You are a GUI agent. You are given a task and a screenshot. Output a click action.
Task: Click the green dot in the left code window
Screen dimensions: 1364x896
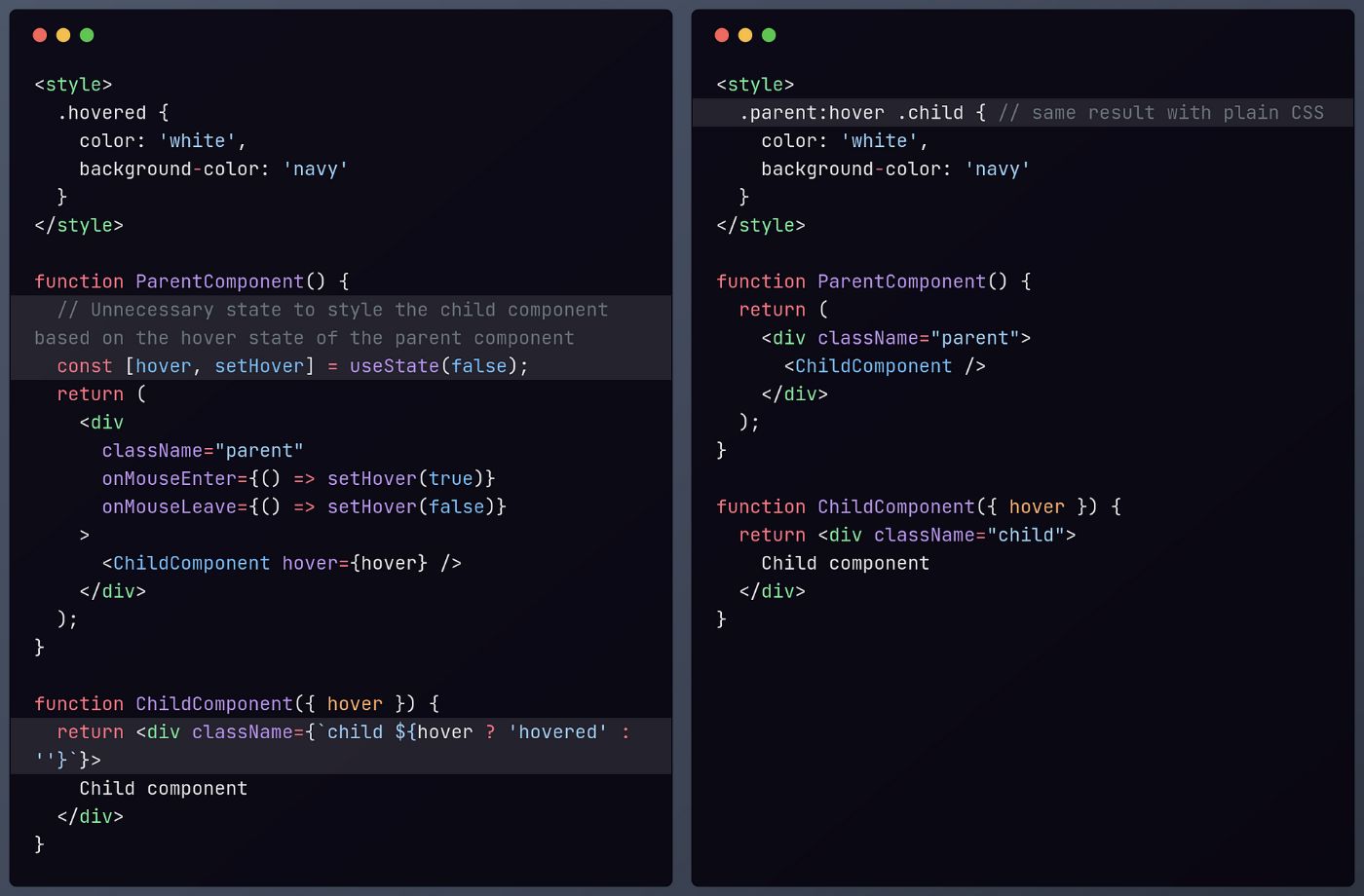pos(87,35)
